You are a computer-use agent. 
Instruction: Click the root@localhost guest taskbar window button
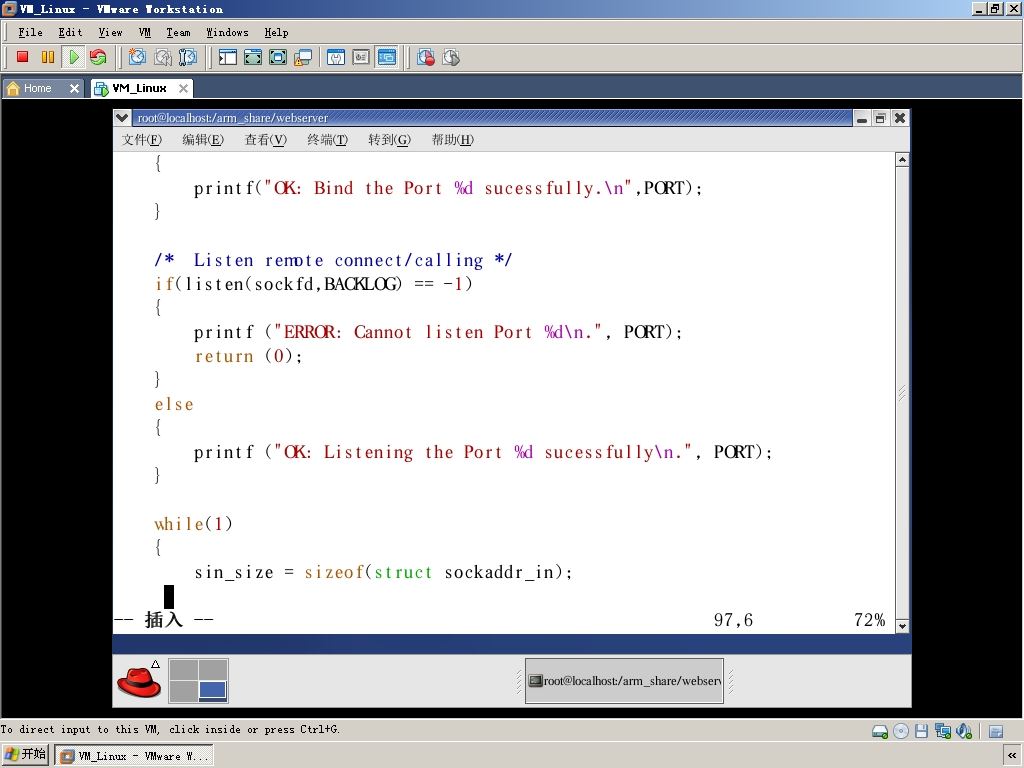pos(624,681)
